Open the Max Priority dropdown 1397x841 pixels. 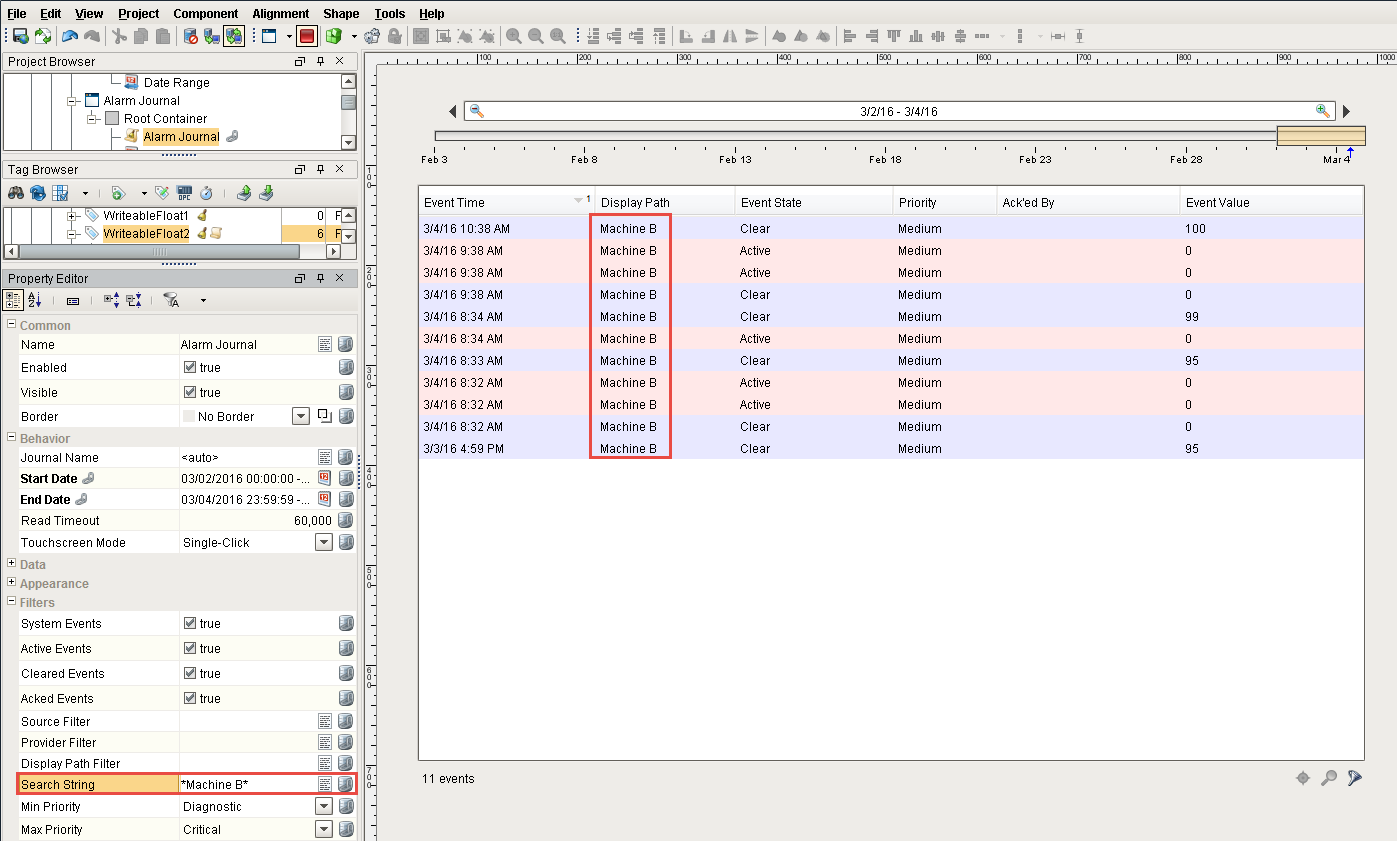[x=323, y=829]
